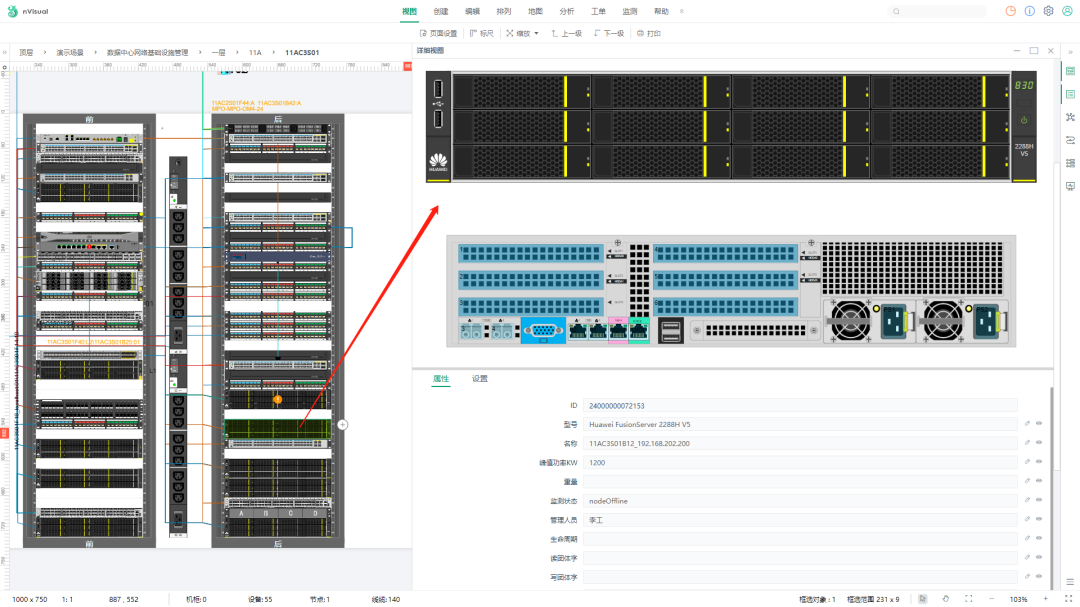
Task: Click first icon in right sidebar
Action: [x=1070, y=71]
